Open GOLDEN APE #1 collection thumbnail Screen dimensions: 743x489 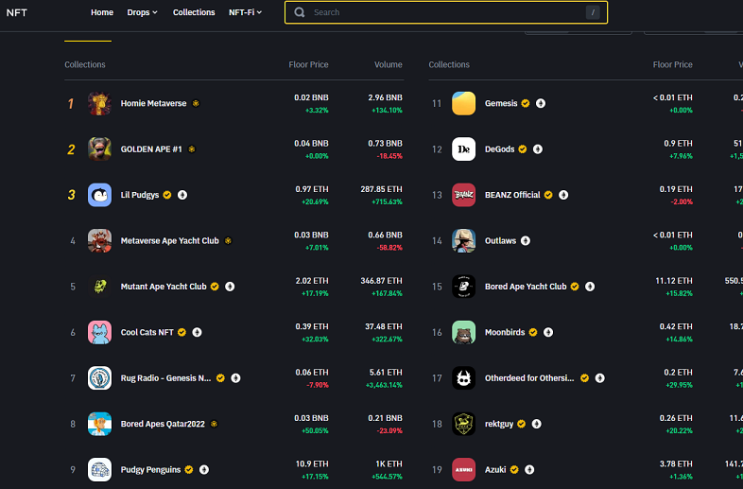click(x=100, y=149)
